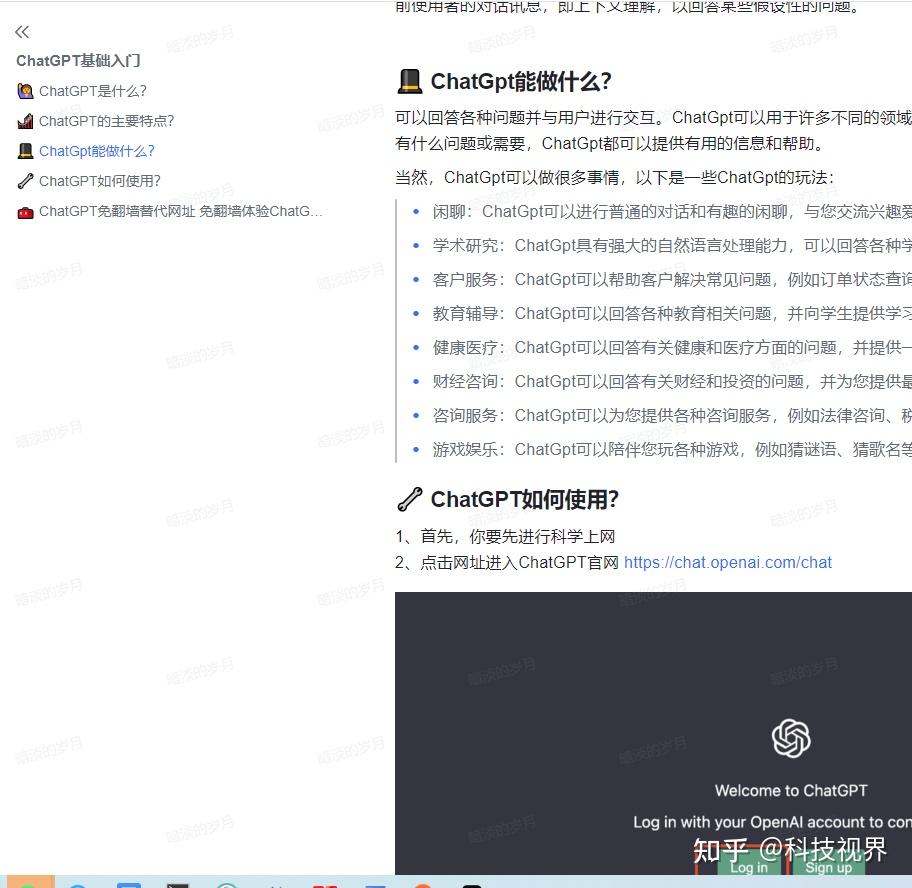Click the "ChatGPT基础入门" section heading
Screen dimensions: 912x888
pos(78,60)
